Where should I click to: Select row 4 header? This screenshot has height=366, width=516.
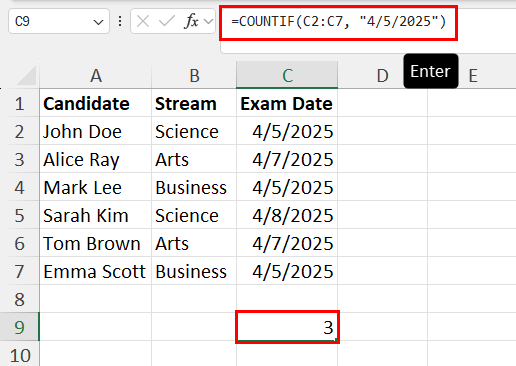tap(20, 188)
